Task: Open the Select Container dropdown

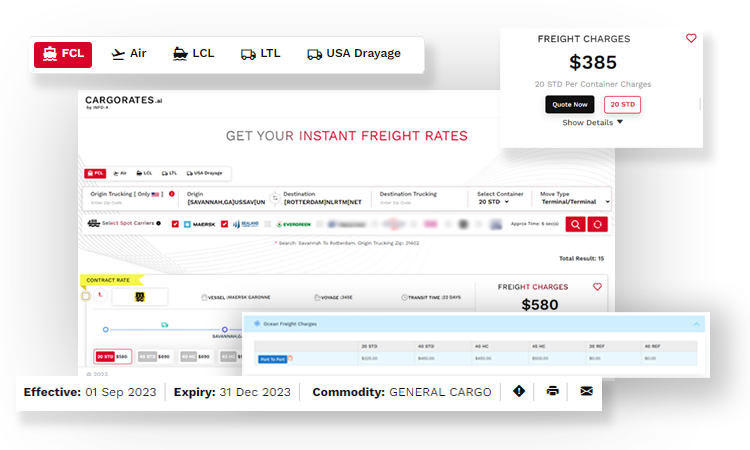Action: coord(492,202)
